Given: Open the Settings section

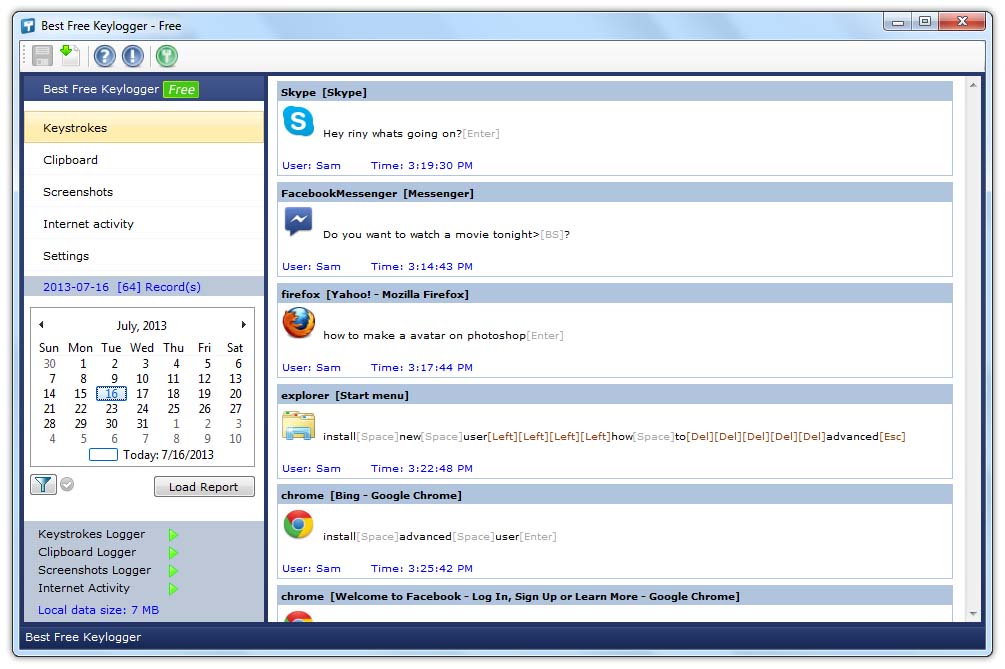Looking at the screenshot, I should tap(144, 256).
